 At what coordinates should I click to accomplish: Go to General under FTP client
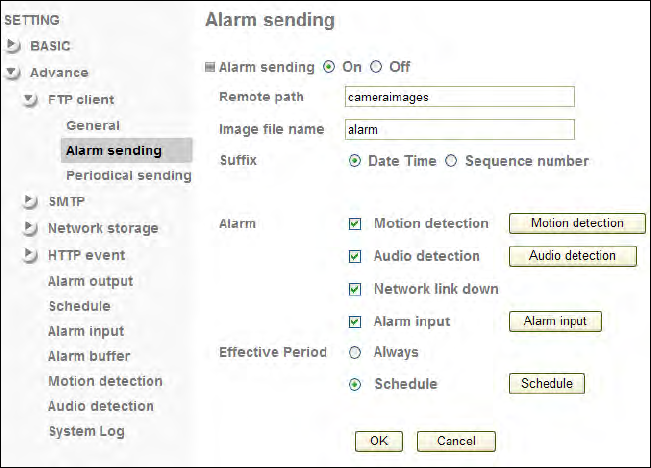pos(93,125)
